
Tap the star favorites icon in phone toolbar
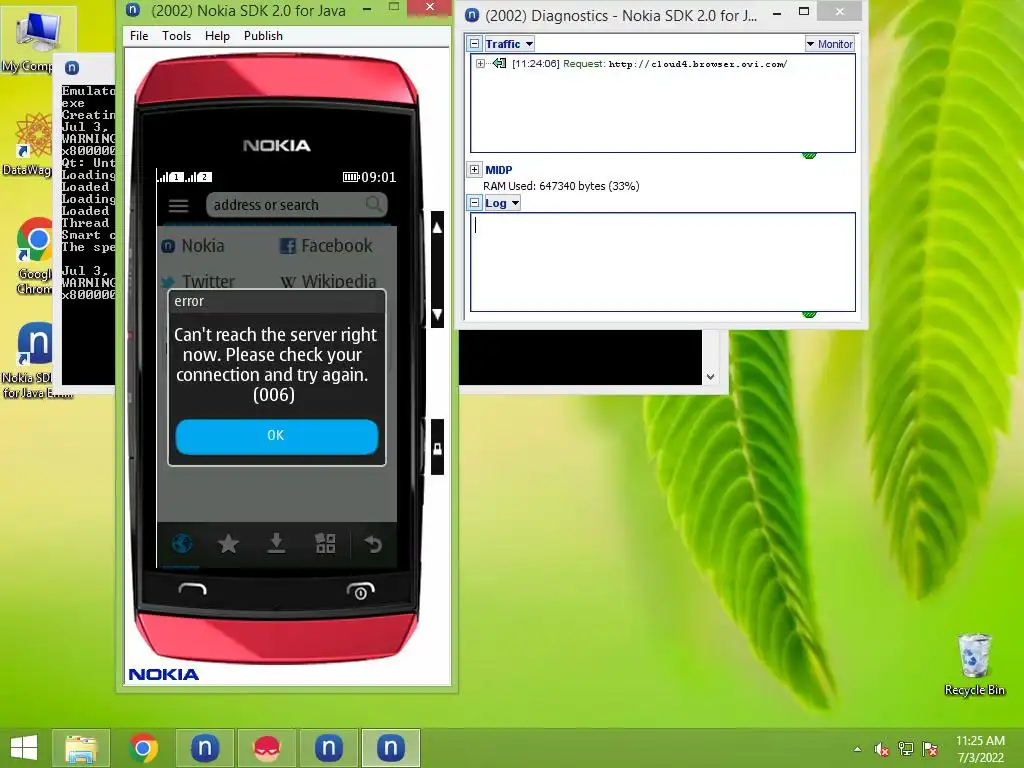(x=229, y=543)
